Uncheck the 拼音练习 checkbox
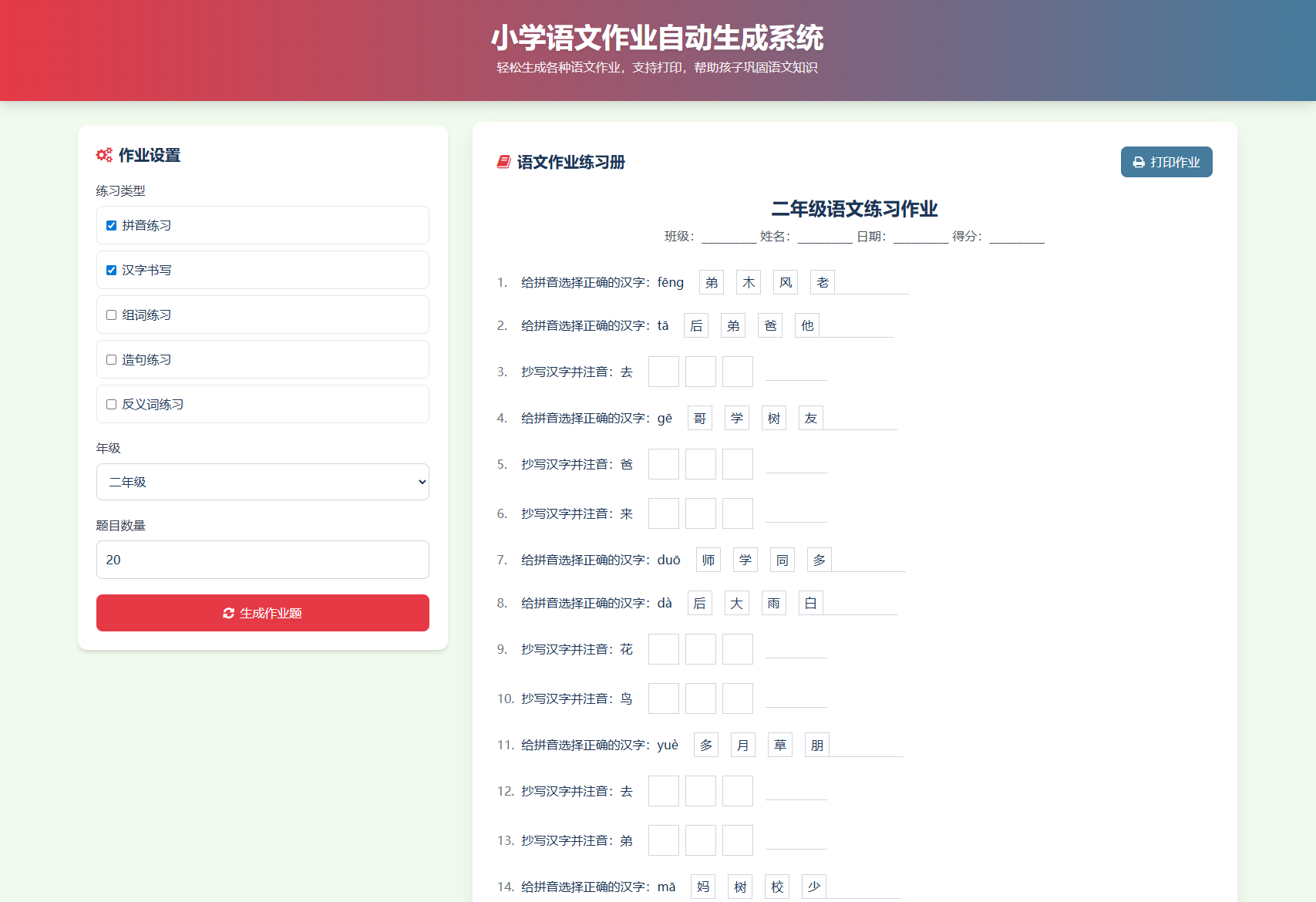 pos(110,225)
